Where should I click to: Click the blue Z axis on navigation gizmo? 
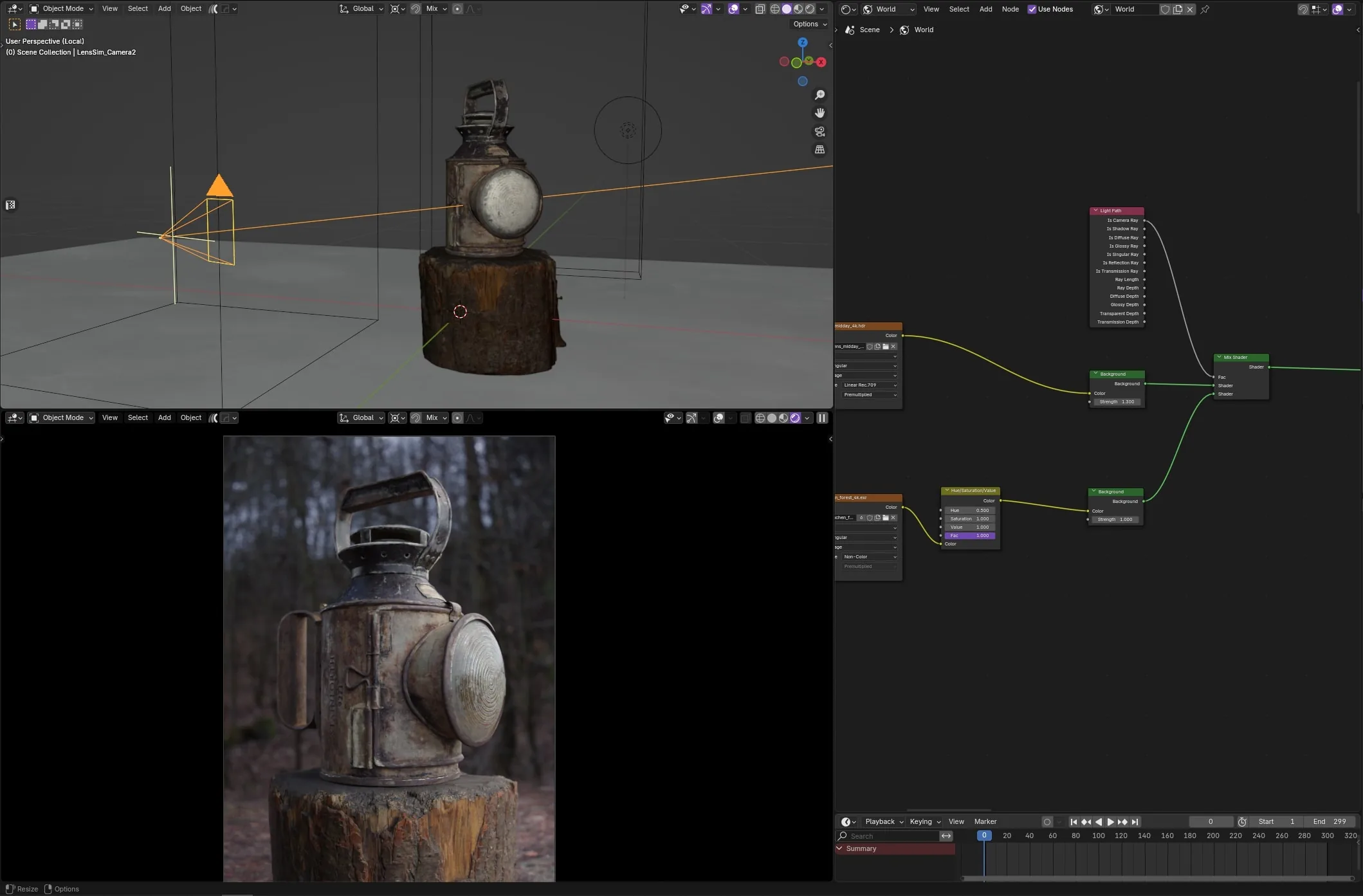click(802, 42)
